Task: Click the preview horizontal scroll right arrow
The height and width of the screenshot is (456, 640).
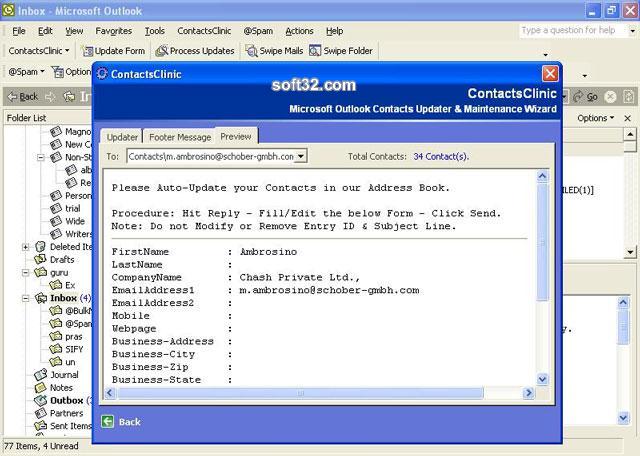Action: tap(529, 393)
